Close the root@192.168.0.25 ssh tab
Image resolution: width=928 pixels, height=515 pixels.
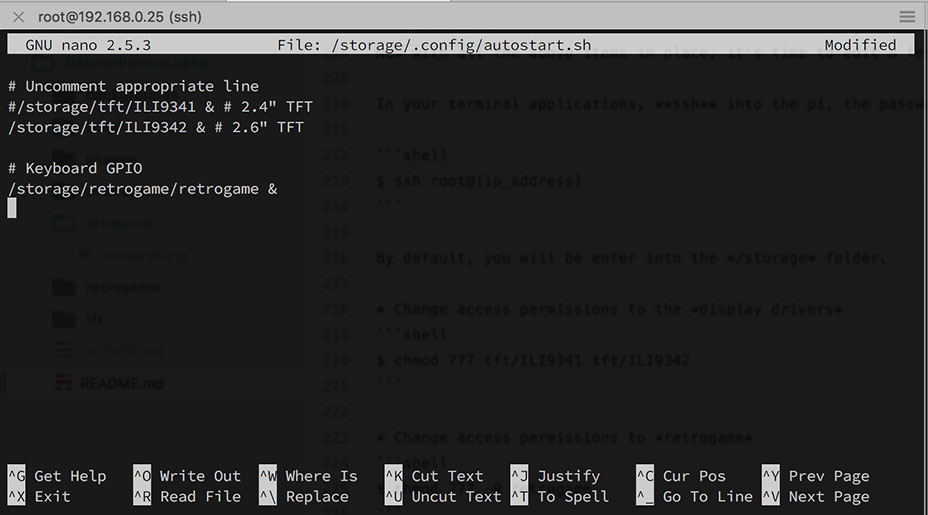click(x=18, y=17)
